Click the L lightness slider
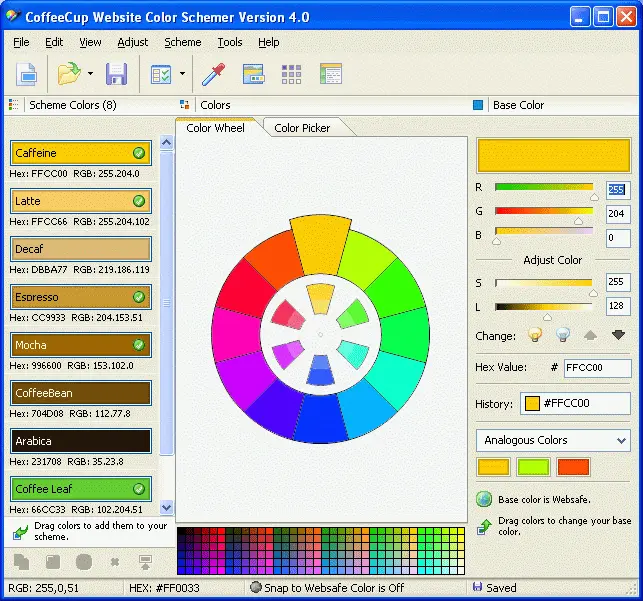This screenshot has width=643, height=601. click(x=544, y=307)
